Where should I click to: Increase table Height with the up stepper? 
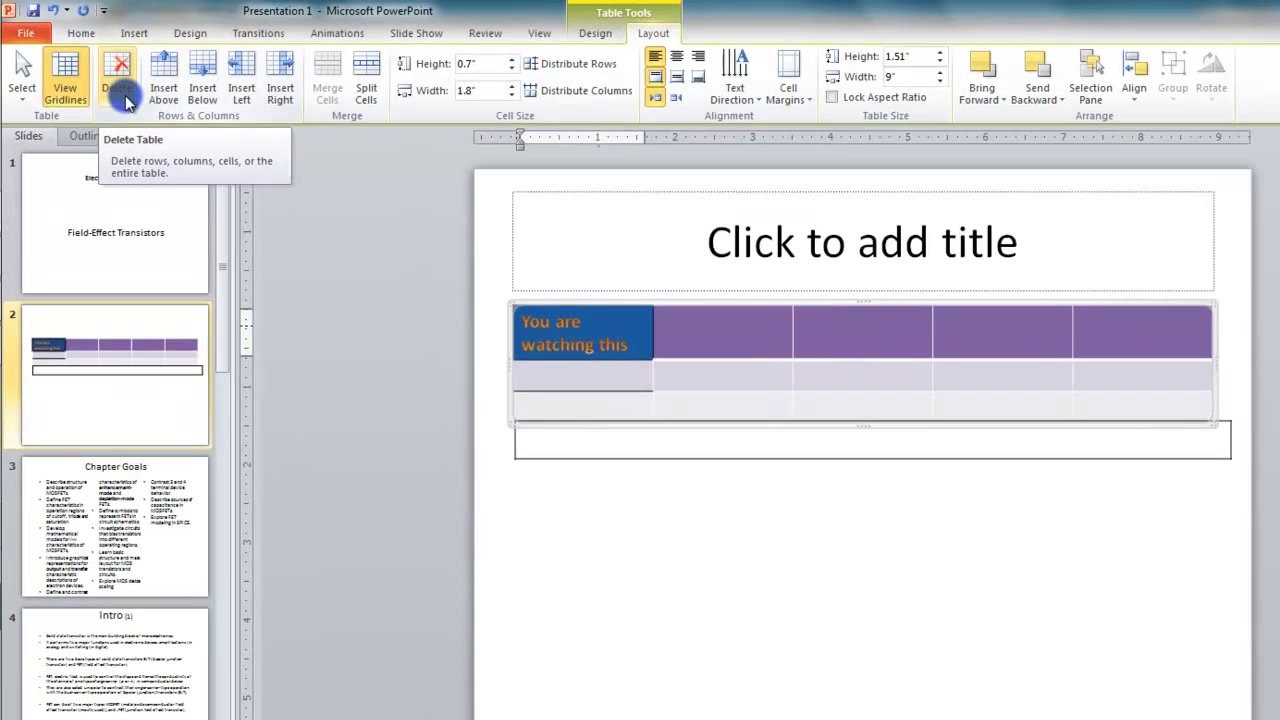point(940,52)
